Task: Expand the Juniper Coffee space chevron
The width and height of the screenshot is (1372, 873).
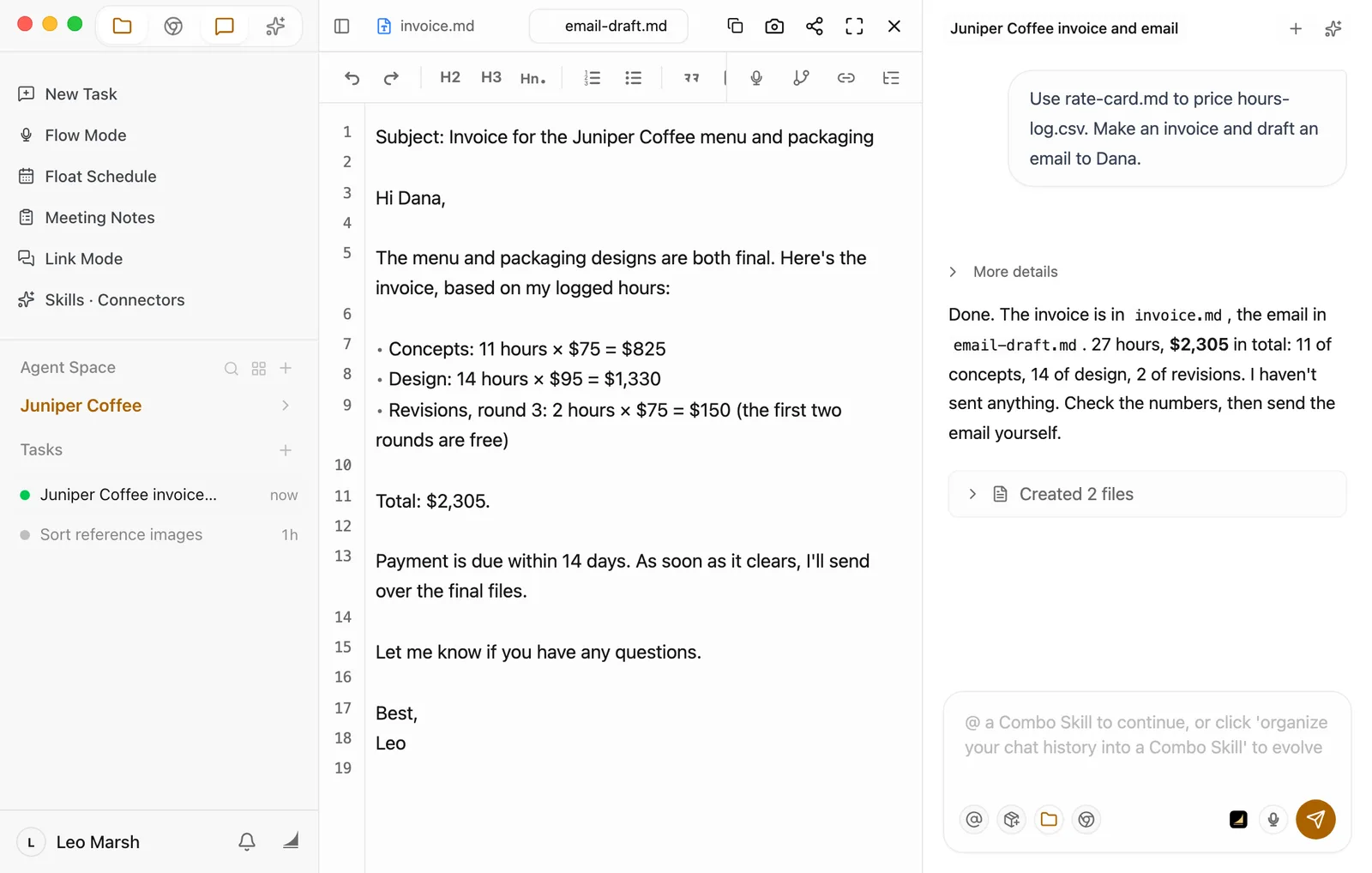Action: pyautogui.click(x=286, y=406)
